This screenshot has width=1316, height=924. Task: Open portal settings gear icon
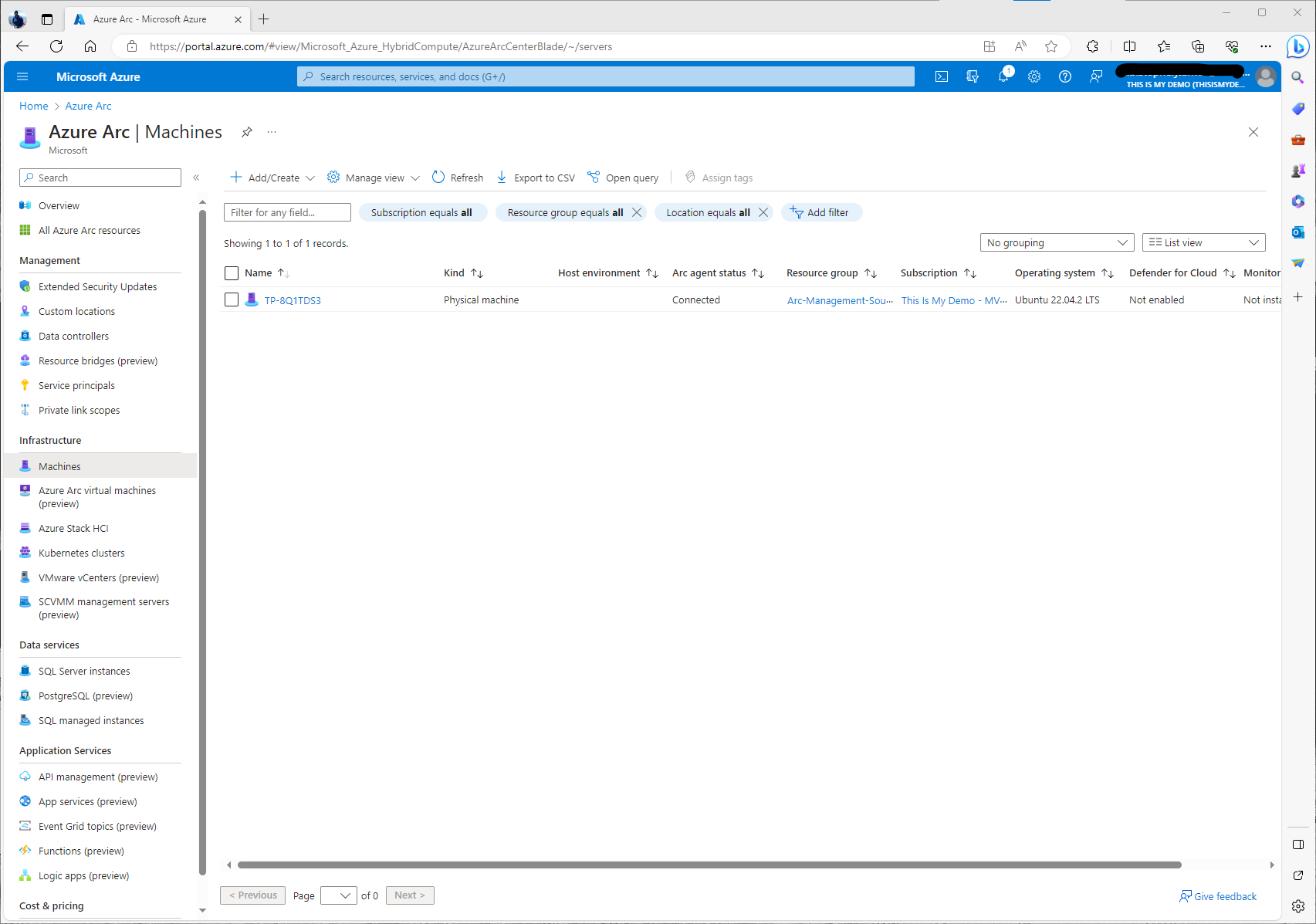[x=1034, y=76]
